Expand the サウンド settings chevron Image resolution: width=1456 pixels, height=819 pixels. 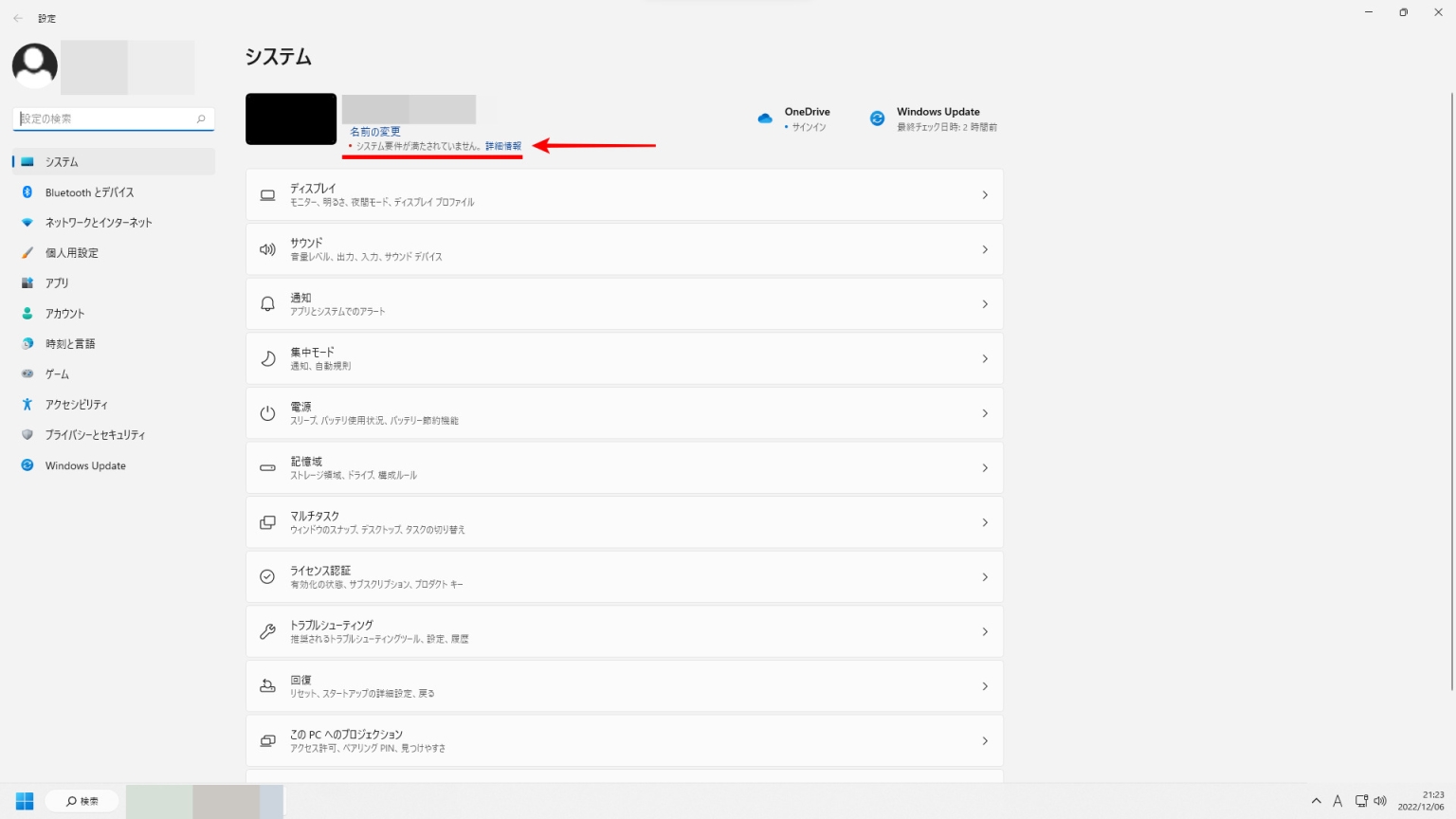pyautogui.click(x=985, y=250)
